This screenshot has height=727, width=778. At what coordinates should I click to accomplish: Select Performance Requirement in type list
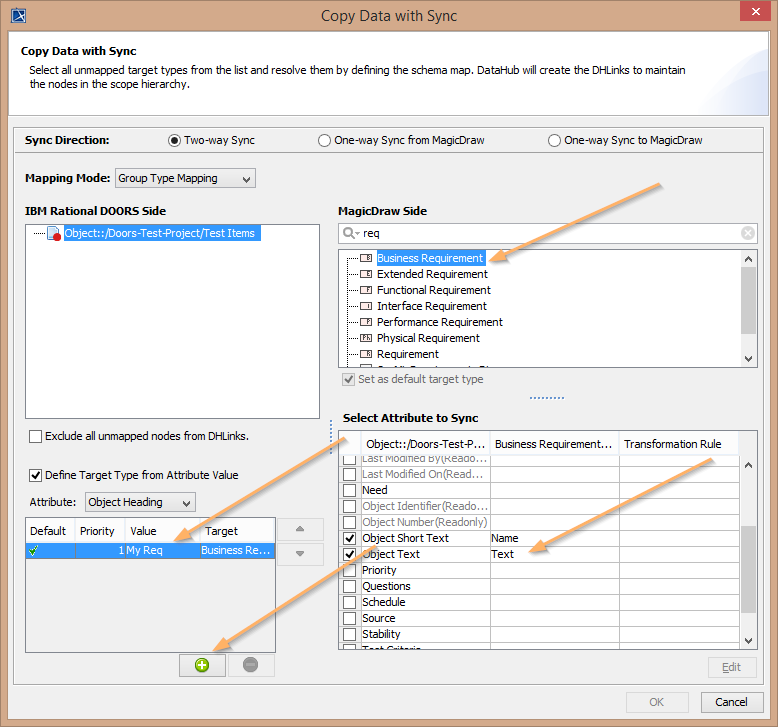coord(440,322)
